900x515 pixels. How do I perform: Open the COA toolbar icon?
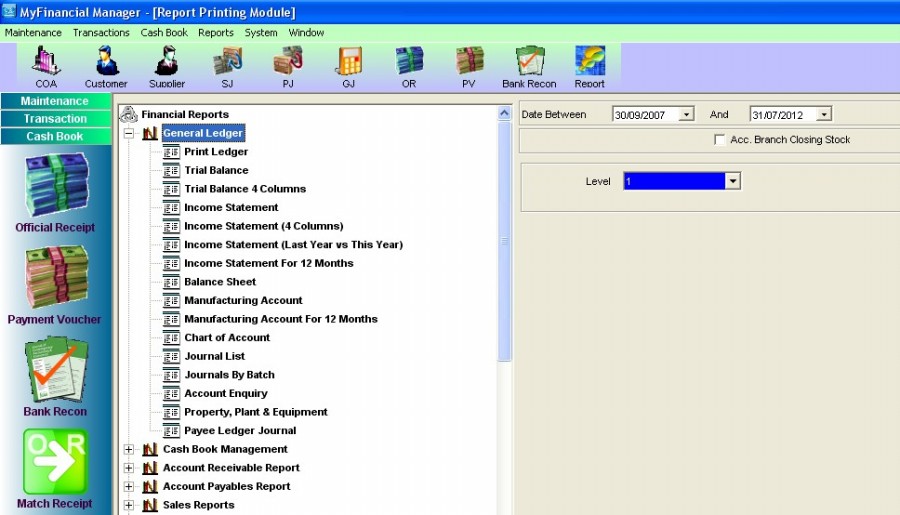click(46, 61)
